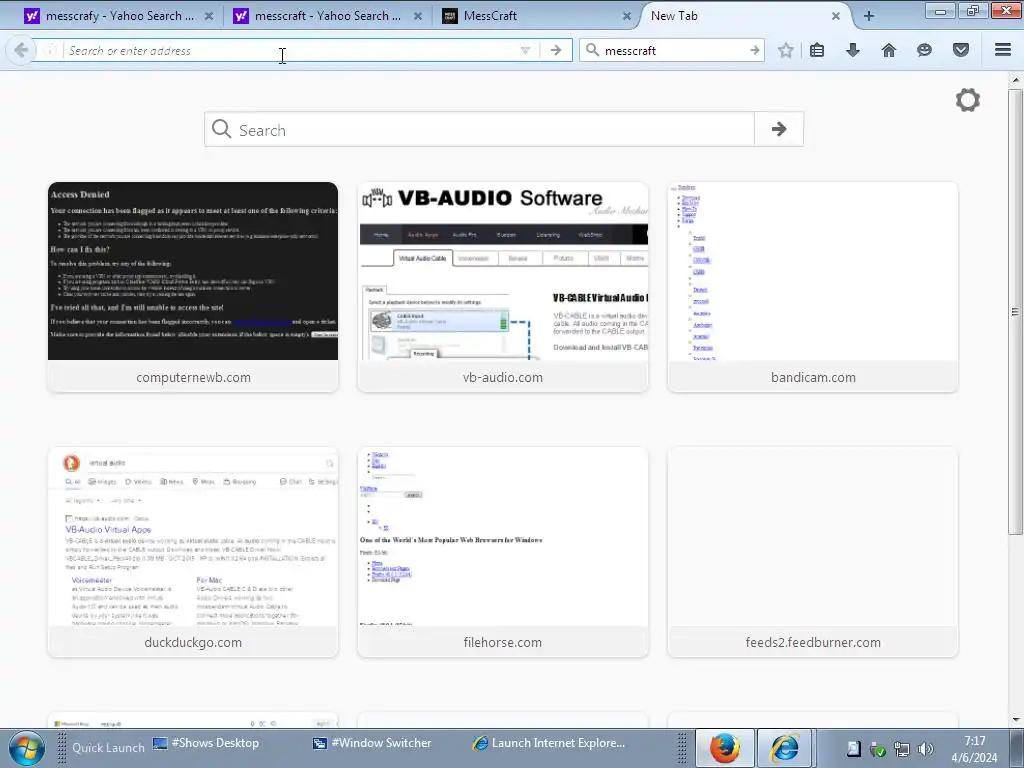Viewport: 1024px width, 768px height.
Task: Close the messcrafy Yahoo Search tab
Action: tap(209, 16)
